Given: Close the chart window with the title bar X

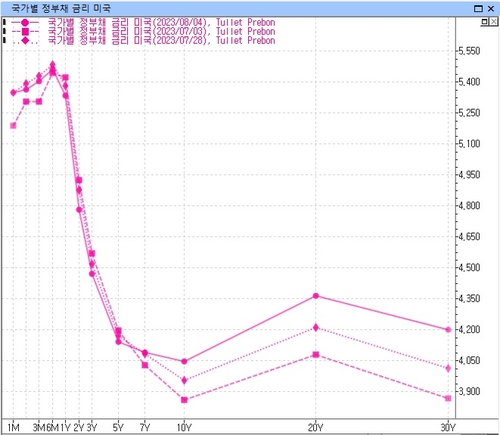Looking at the screenshot, I should point(491,8).
